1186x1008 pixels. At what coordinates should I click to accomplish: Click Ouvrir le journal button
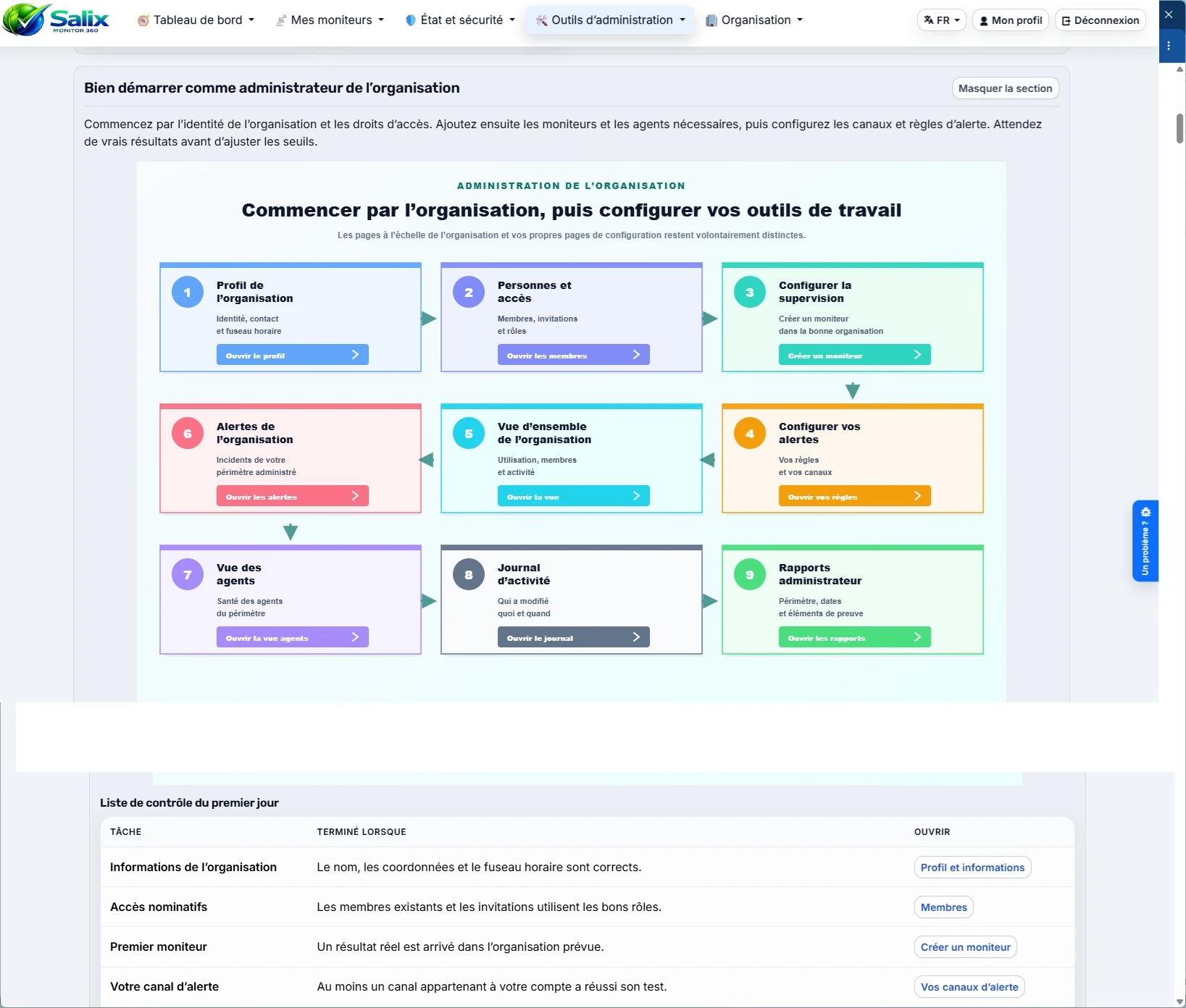[573, 637]
